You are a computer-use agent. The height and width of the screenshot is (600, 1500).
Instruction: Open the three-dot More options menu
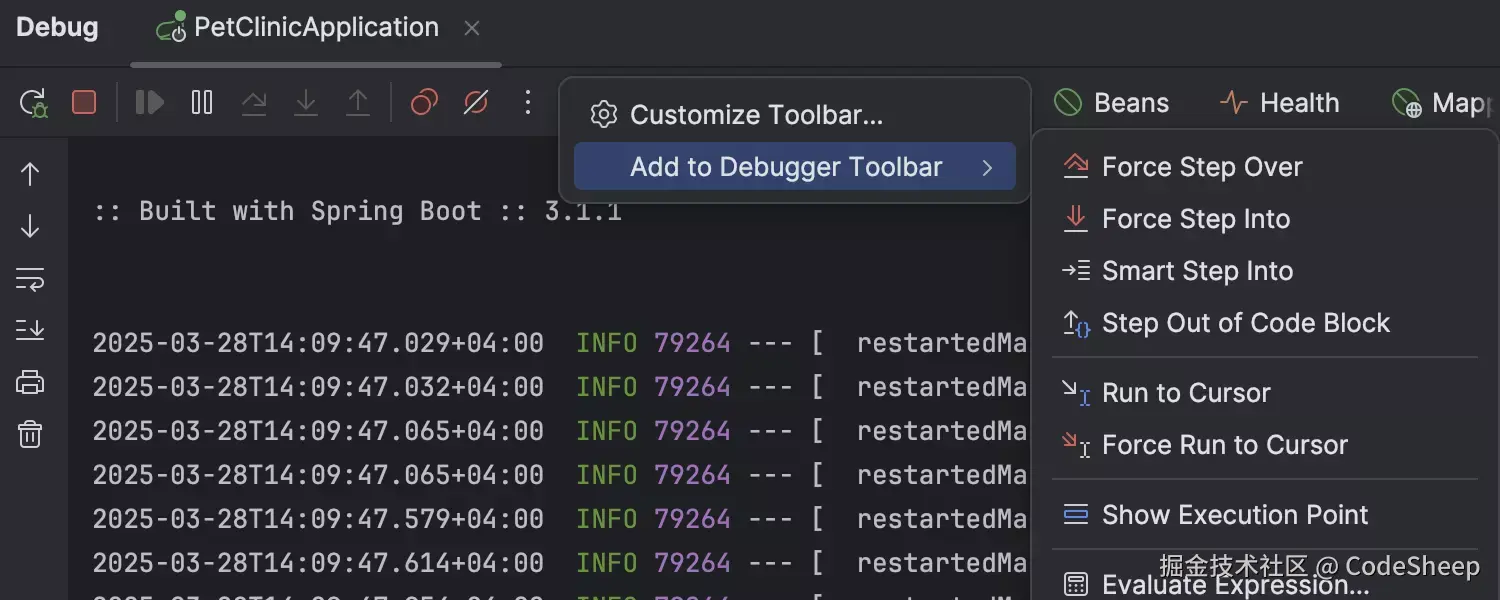pyautogui.click(x=528, y=102)
